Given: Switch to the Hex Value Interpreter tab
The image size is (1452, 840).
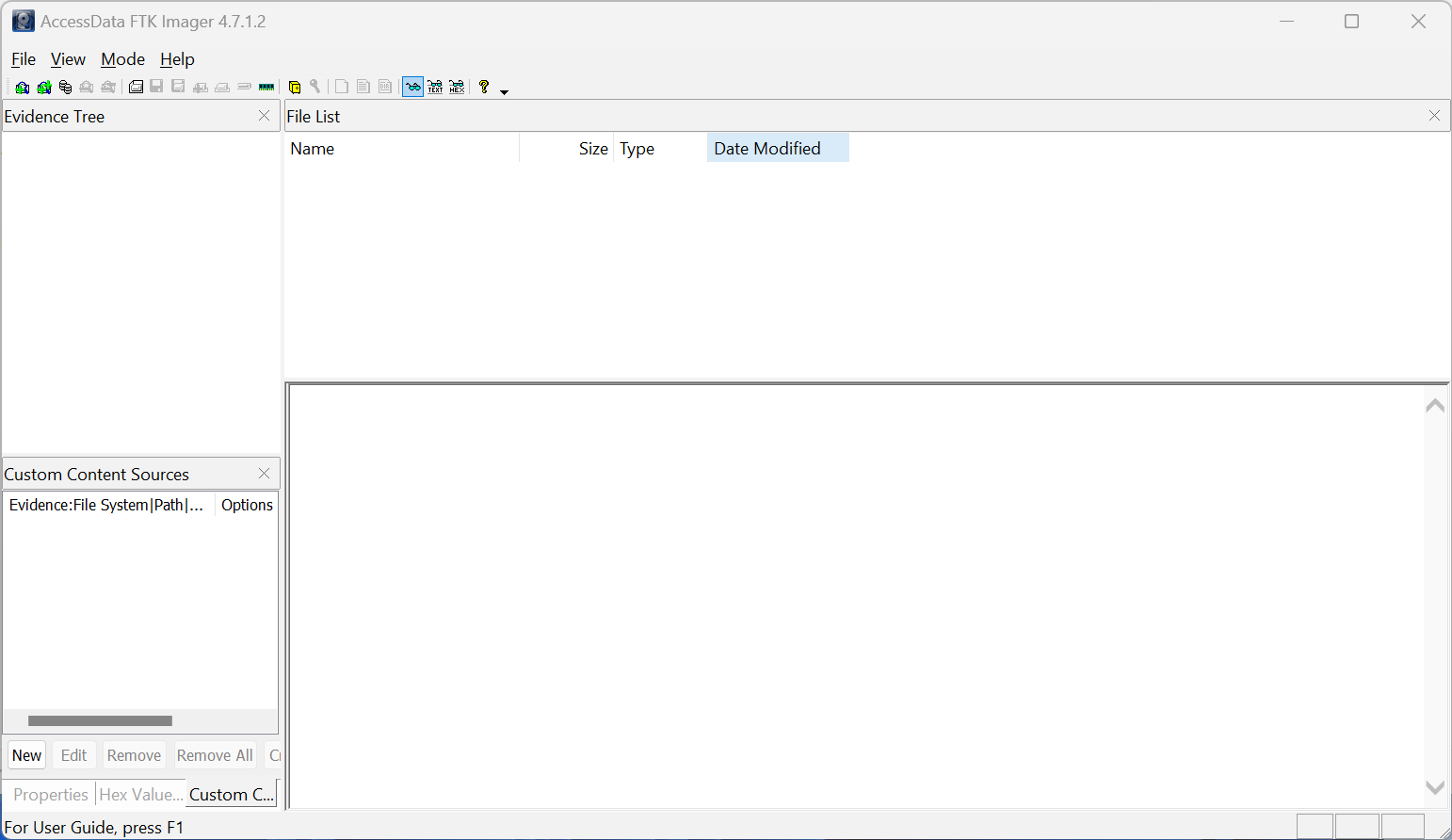Looking at the screenshot, I should [140, 795].
